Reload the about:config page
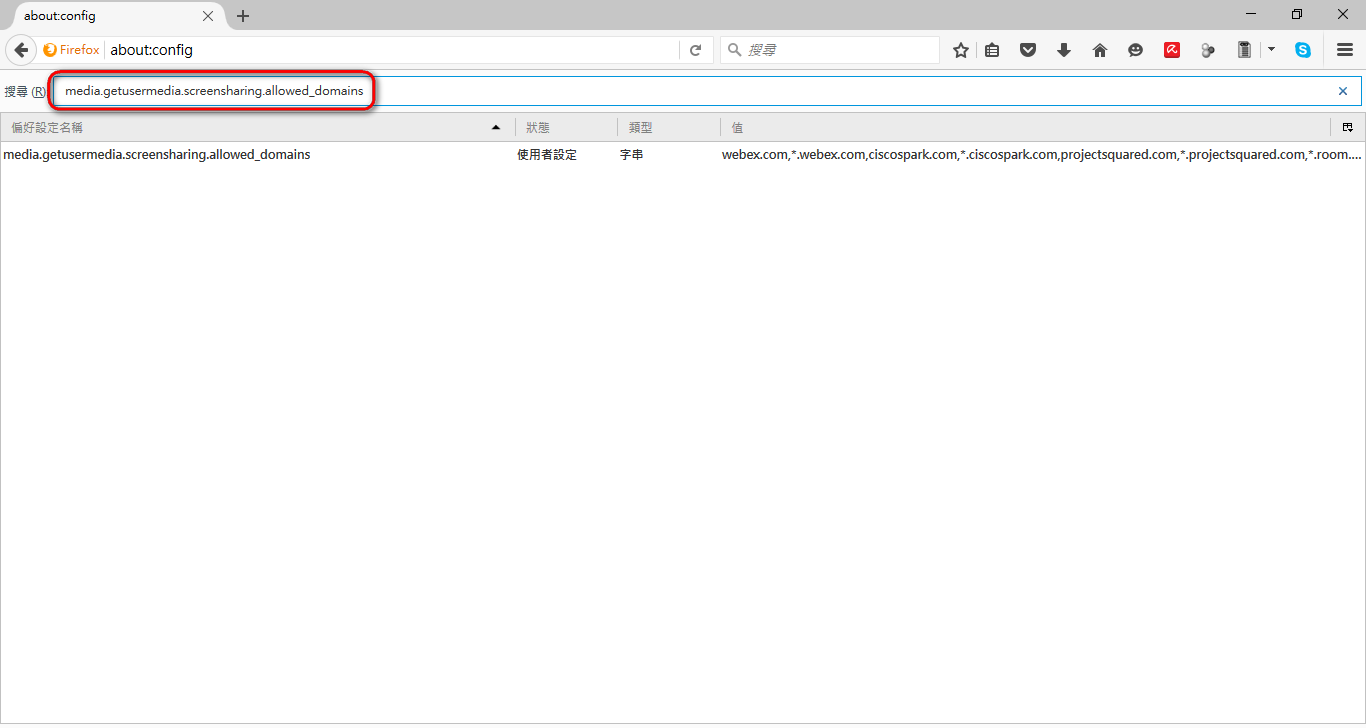 (696, 50)
